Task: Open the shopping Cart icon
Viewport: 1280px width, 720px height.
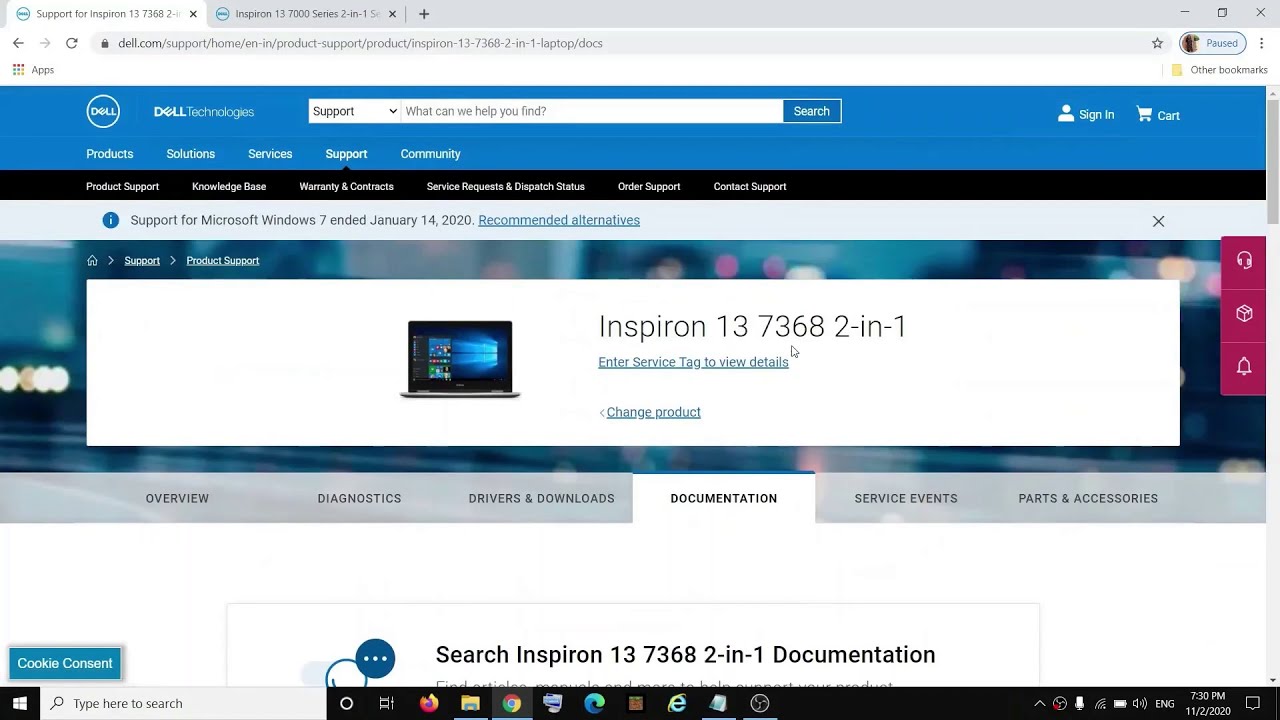Action: click(1144, 114)
